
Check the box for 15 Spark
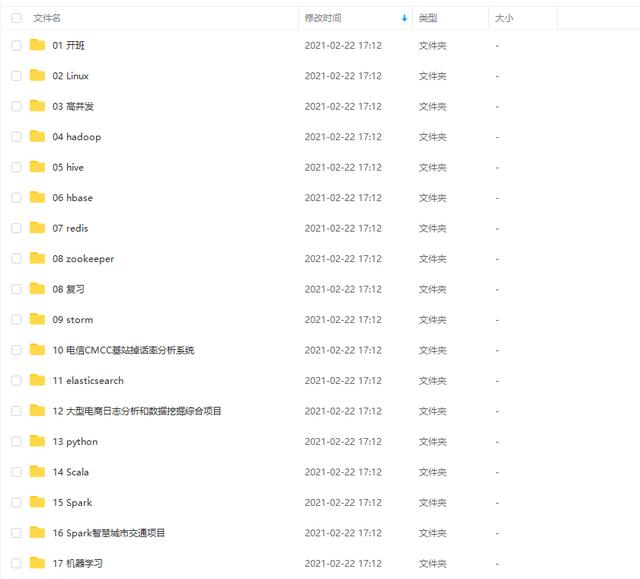(x=16, y=502)
